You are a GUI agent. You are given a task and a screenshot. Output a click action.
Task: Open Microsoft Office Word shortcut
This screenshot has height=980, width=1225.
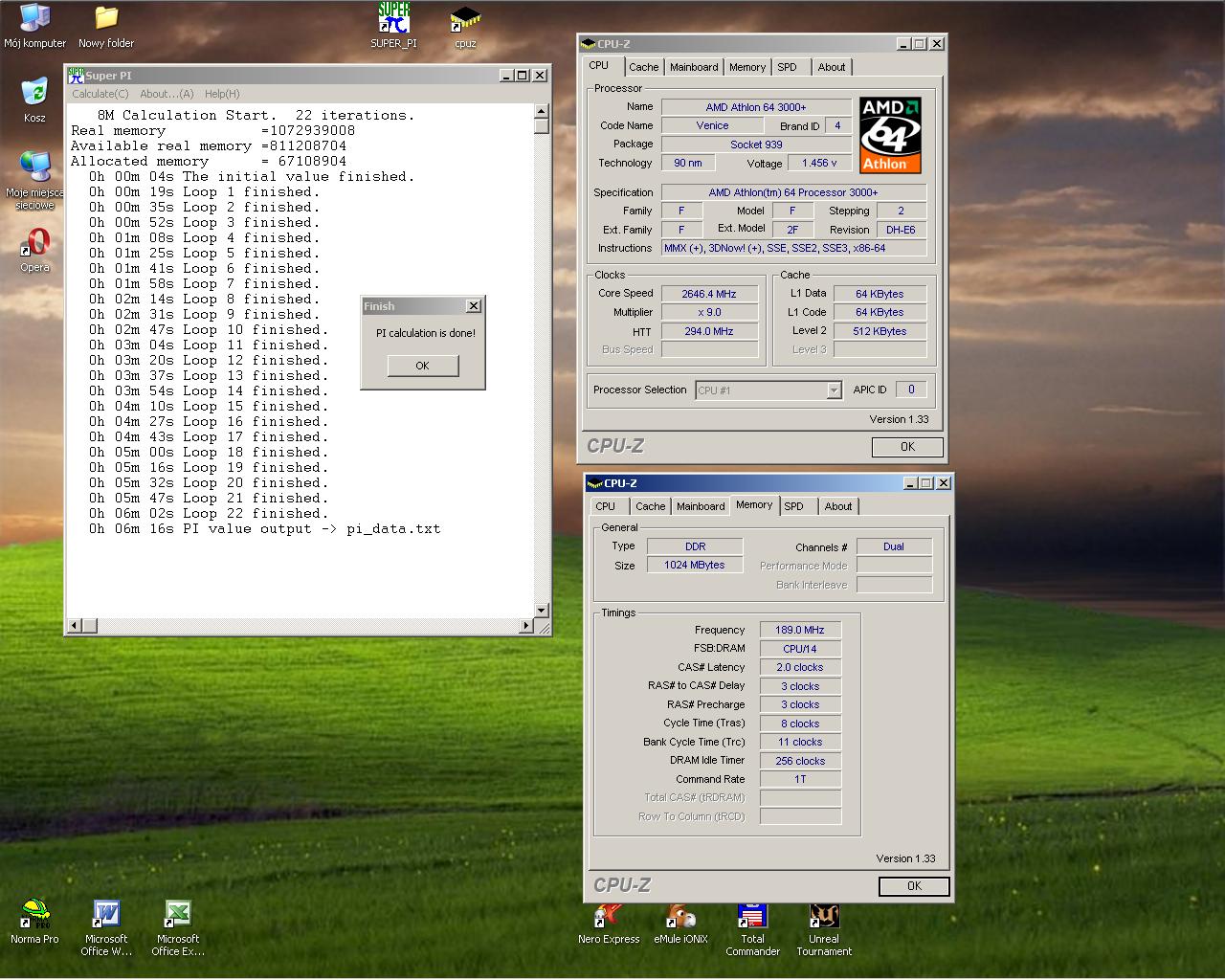(106, 927)
